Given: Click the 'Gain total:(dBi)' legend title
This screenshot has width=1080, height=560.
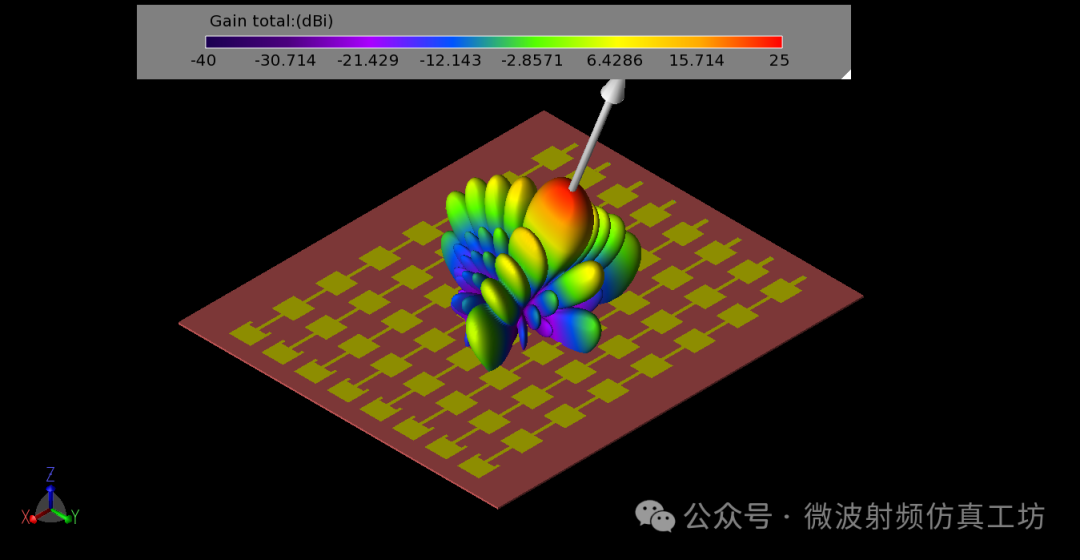Looking at the screenshot, I should (271, 21).
